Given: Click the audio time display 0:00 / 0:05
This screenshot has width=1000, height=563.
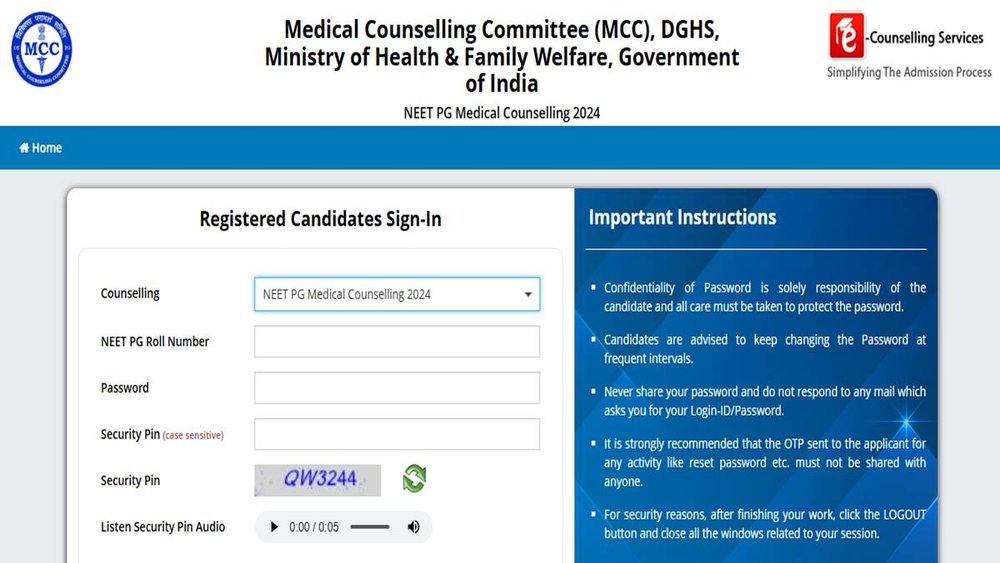Looking at the screenshot, I should point(314,527).
